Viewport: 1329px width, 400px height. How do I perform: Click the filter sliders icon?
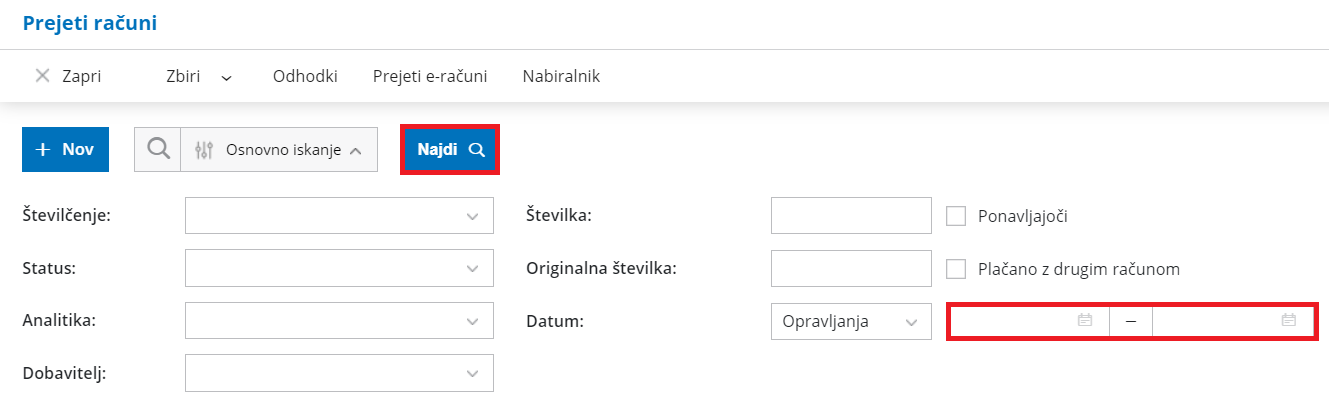pos(204,150)
